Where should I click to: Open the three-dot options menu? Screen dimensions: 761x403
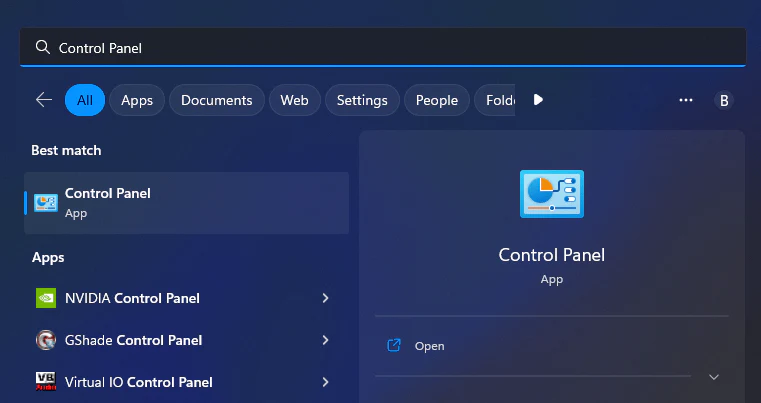(x=686, y=100)
